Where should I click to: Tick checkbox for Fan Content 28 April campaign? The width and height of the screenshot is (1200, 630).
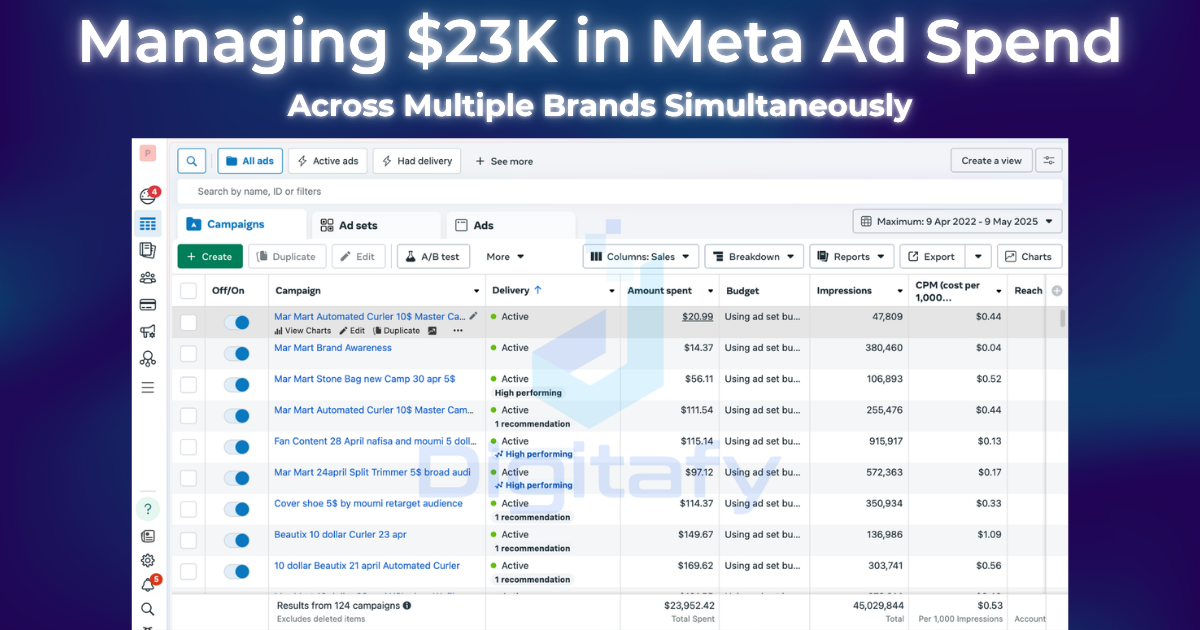click(189, 447)
